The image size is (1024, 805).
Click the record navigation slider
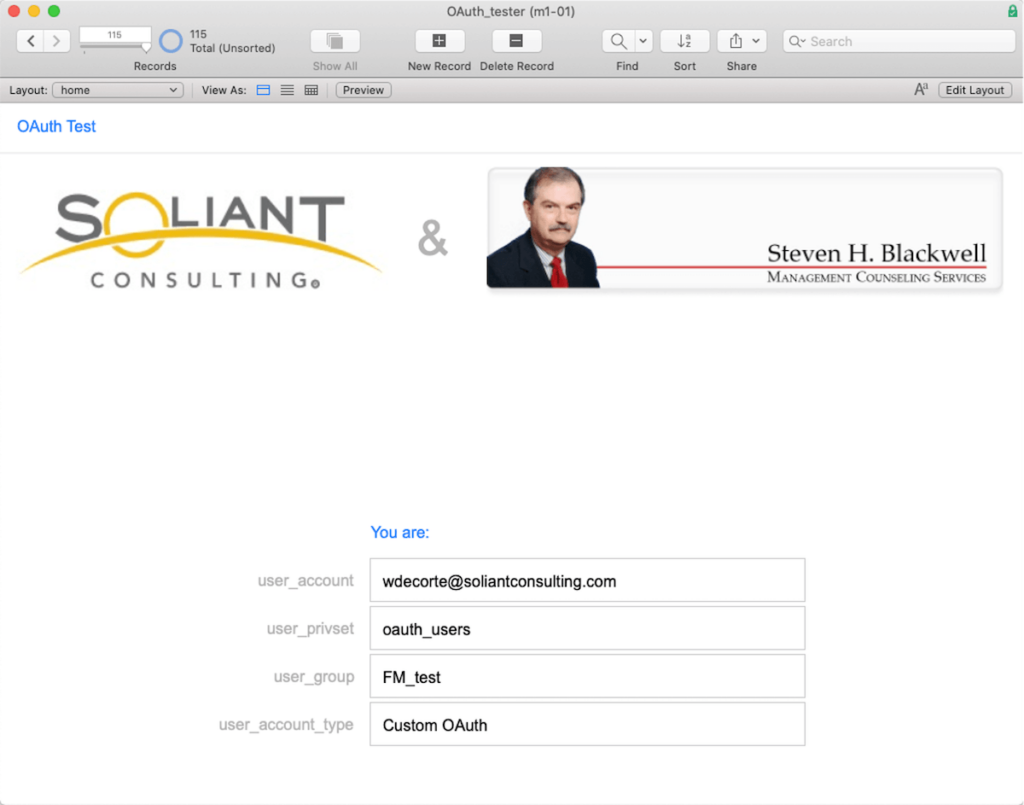pos(115,47)
